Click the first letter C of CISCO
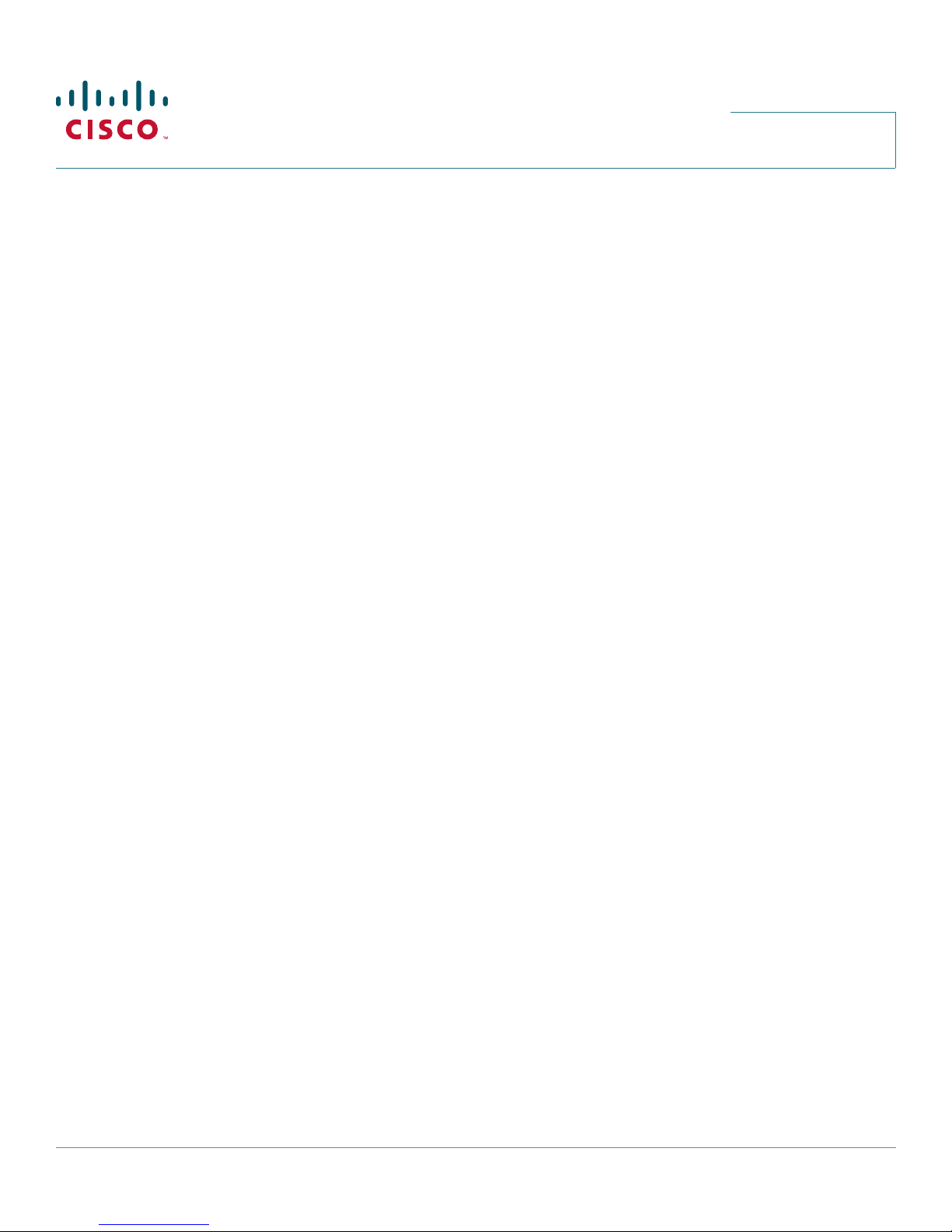Viewport: 952px width, 1232px height. [x=73, y=129]
